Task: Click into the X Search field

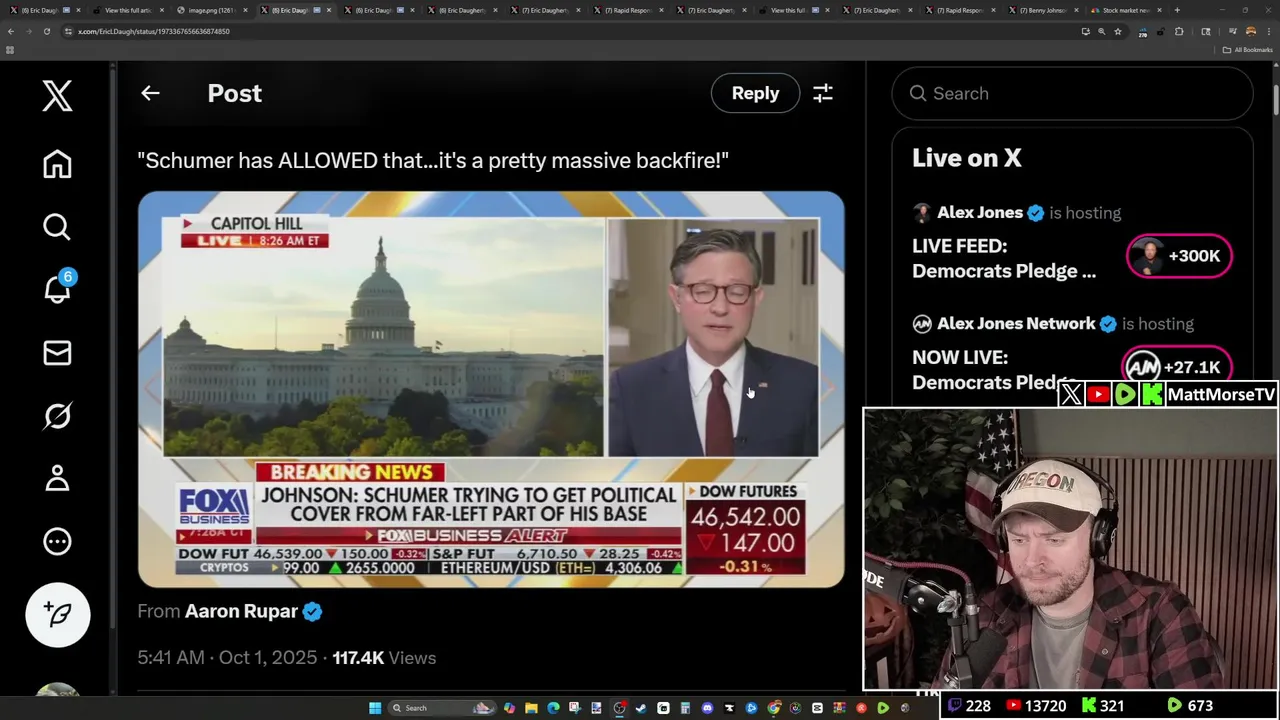Action: [1072, 93]
